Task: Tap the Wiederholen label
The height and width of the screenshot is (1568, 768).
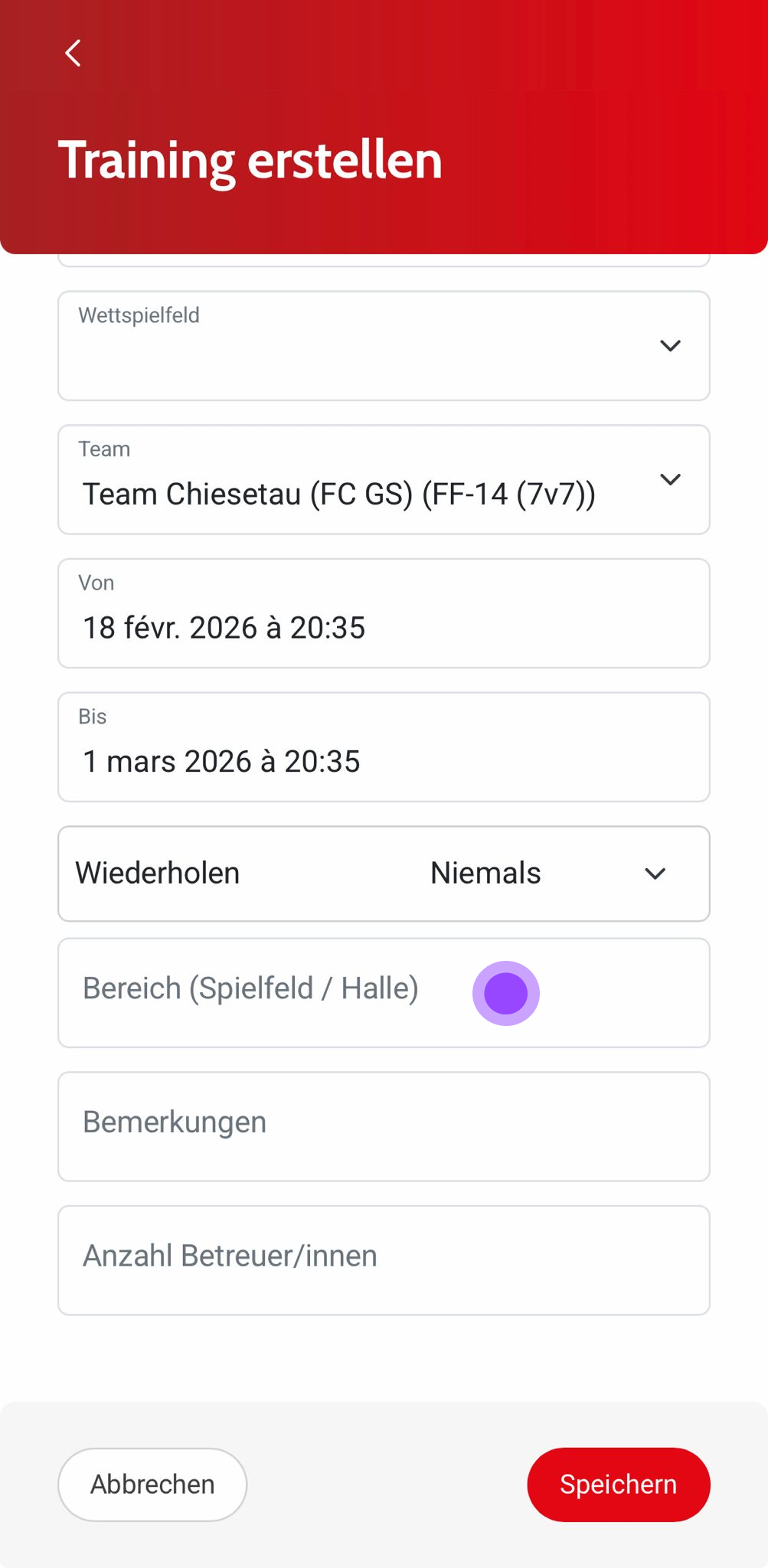Action: 157,874
